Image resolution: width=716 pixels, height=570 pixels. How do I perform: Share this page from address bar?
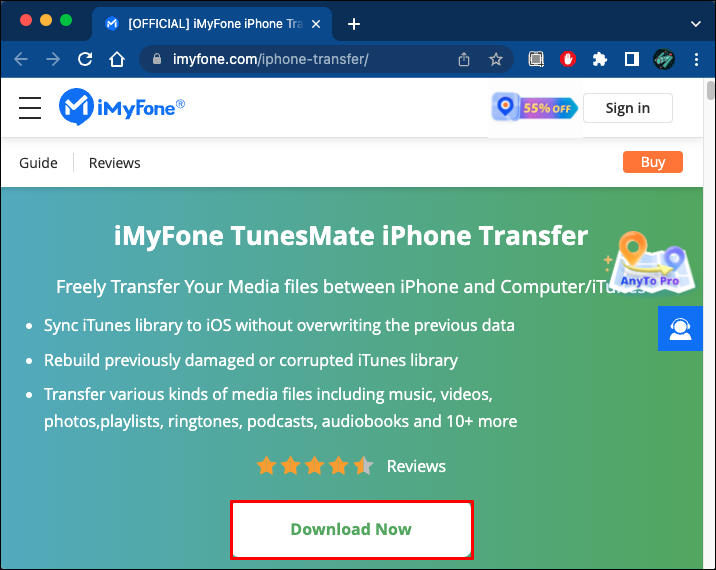pos(463,59)
